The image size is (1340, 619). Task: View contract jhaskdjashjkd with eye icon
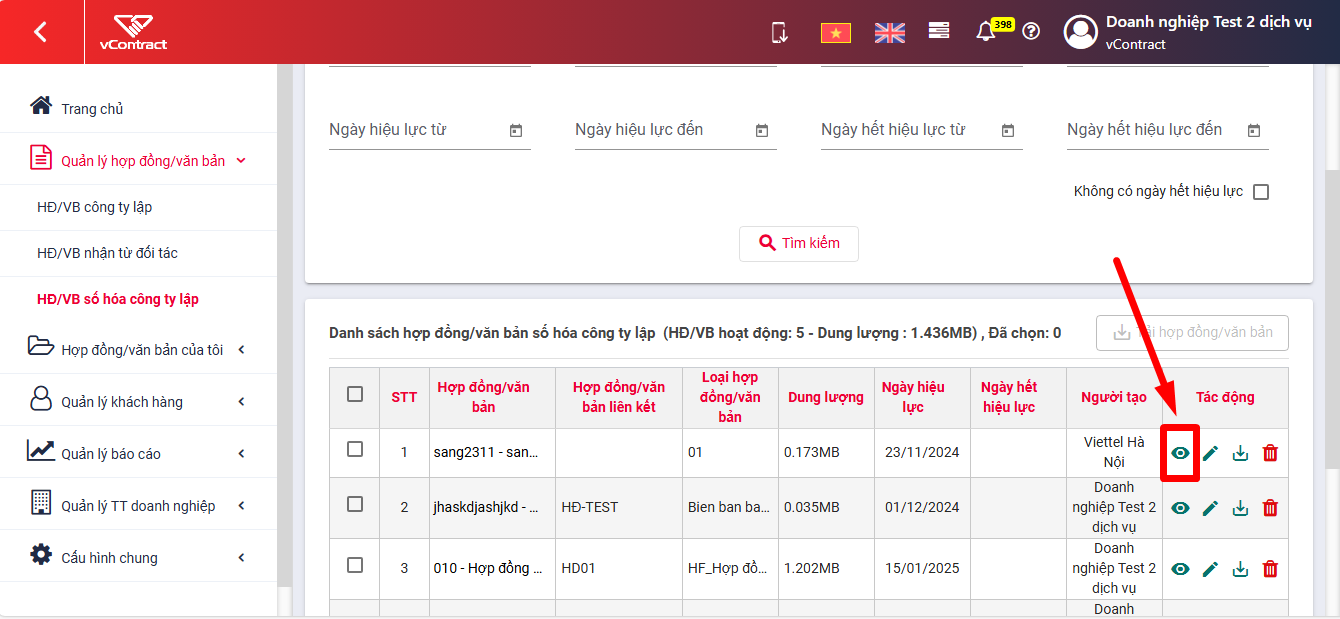(1181, 508)
